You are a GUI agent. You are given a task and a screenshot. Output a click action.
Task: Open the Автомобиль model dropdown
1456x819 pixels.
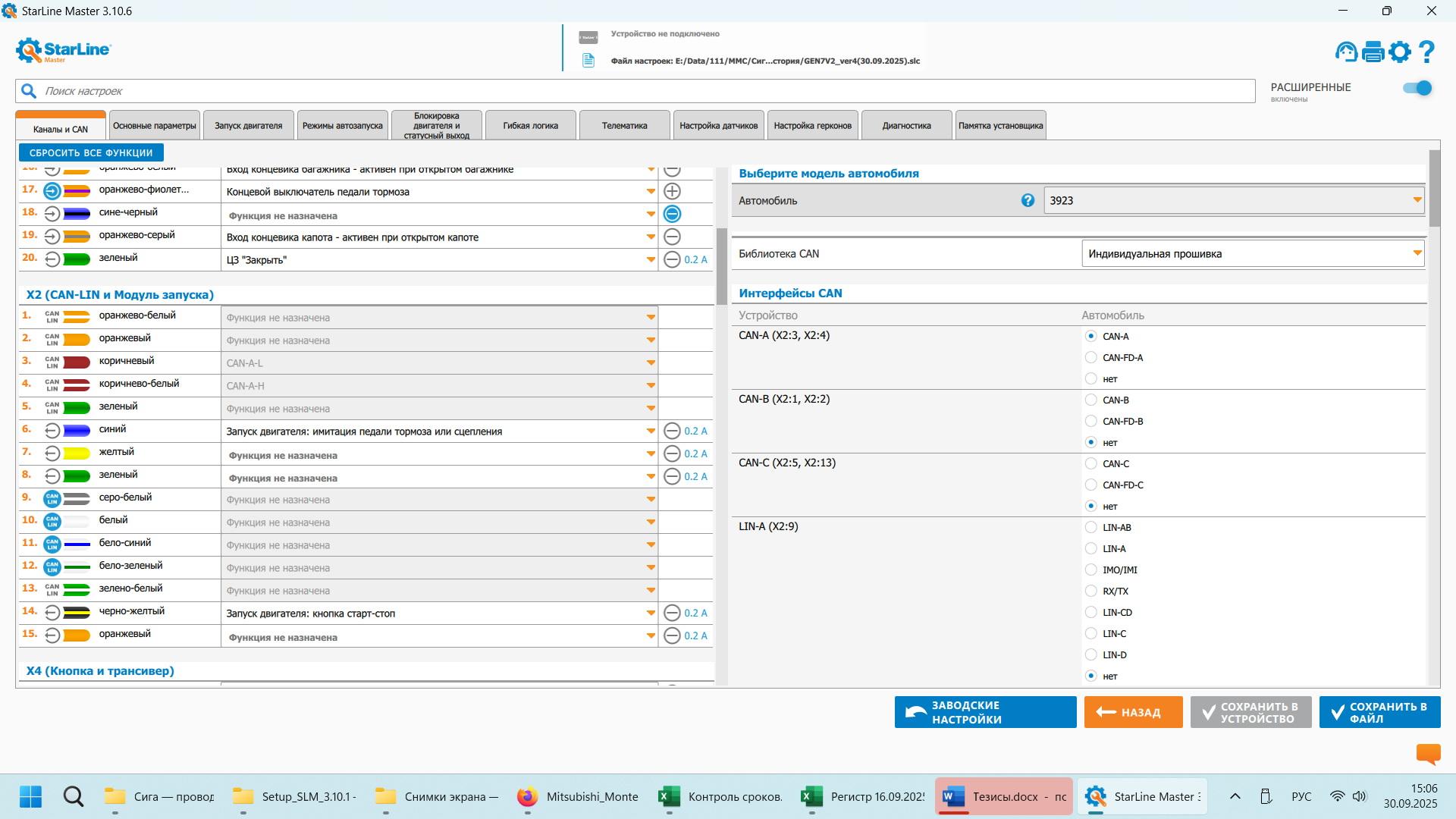pos(1416,200)
